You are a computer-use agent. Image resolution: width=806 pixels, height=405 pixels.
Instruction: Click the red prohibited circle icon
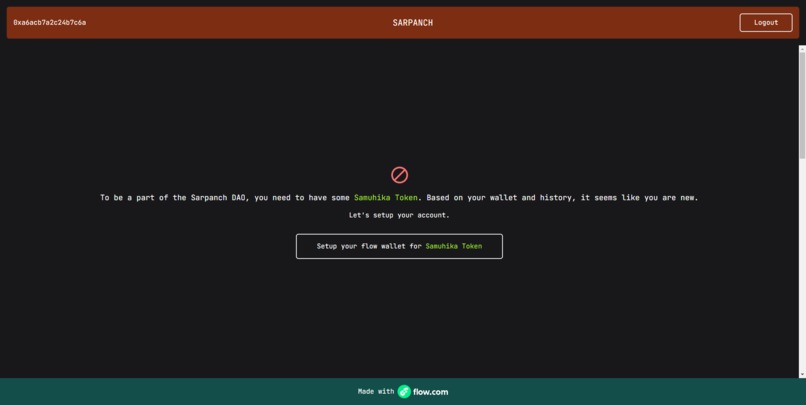pyautogui.click(x=399, y=175)
